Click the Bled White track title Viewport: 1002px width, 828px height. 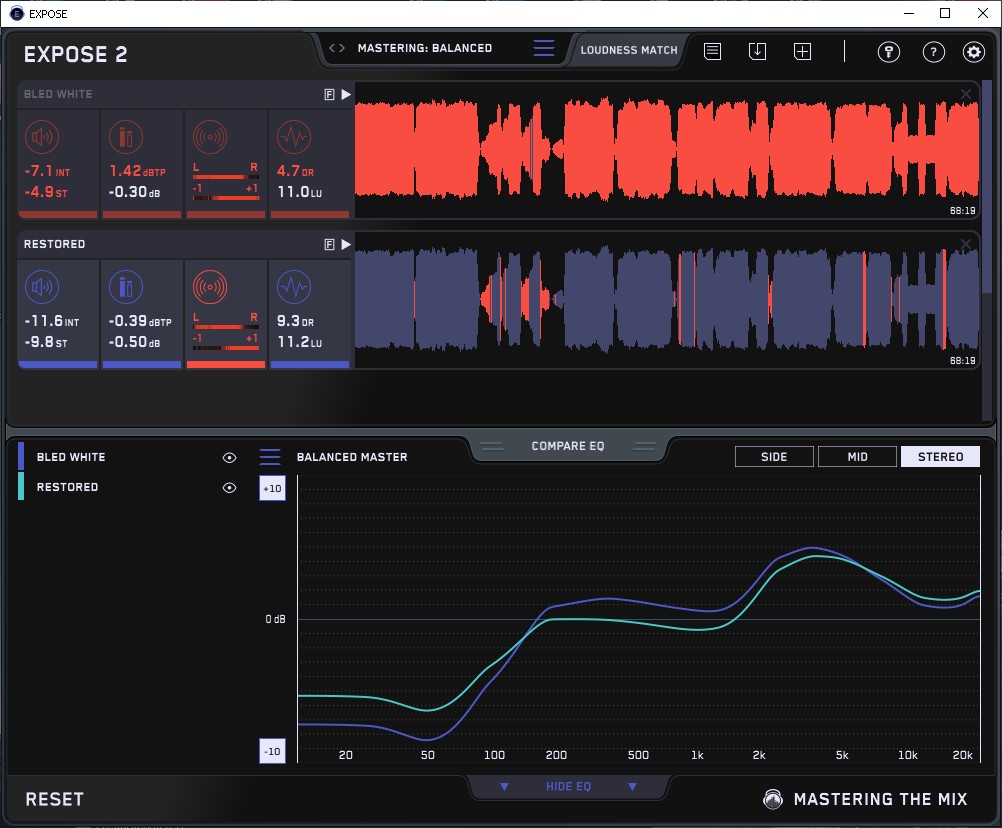pos(58,94)
